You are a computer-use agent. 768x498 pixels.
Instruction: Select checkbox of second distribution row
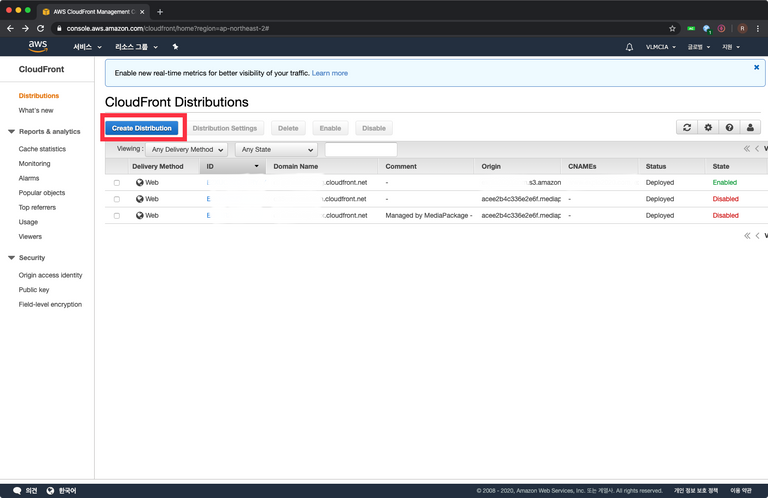(117, 199)
